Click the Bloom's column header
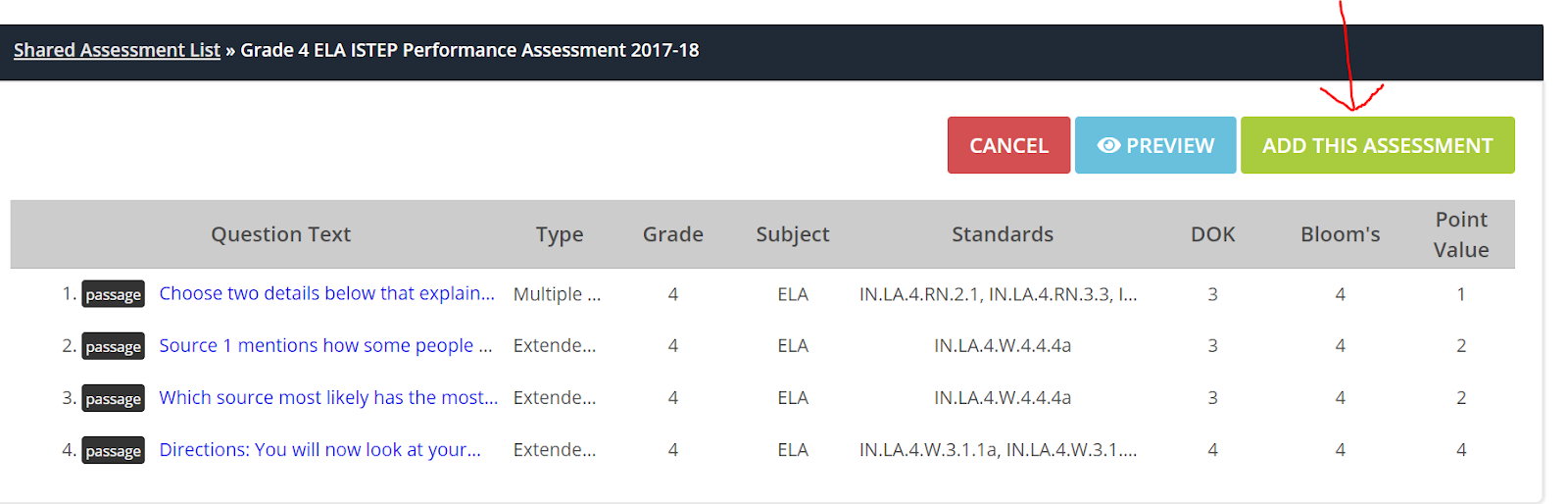The width and height of the screenshot is (1568, 504). coord(1340,234)
